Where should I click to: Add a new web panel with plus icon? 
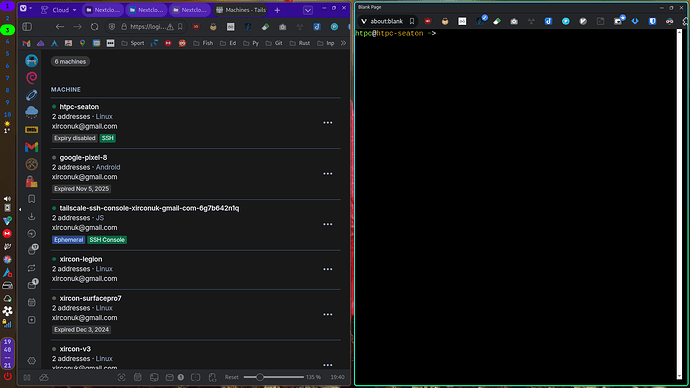32,320
